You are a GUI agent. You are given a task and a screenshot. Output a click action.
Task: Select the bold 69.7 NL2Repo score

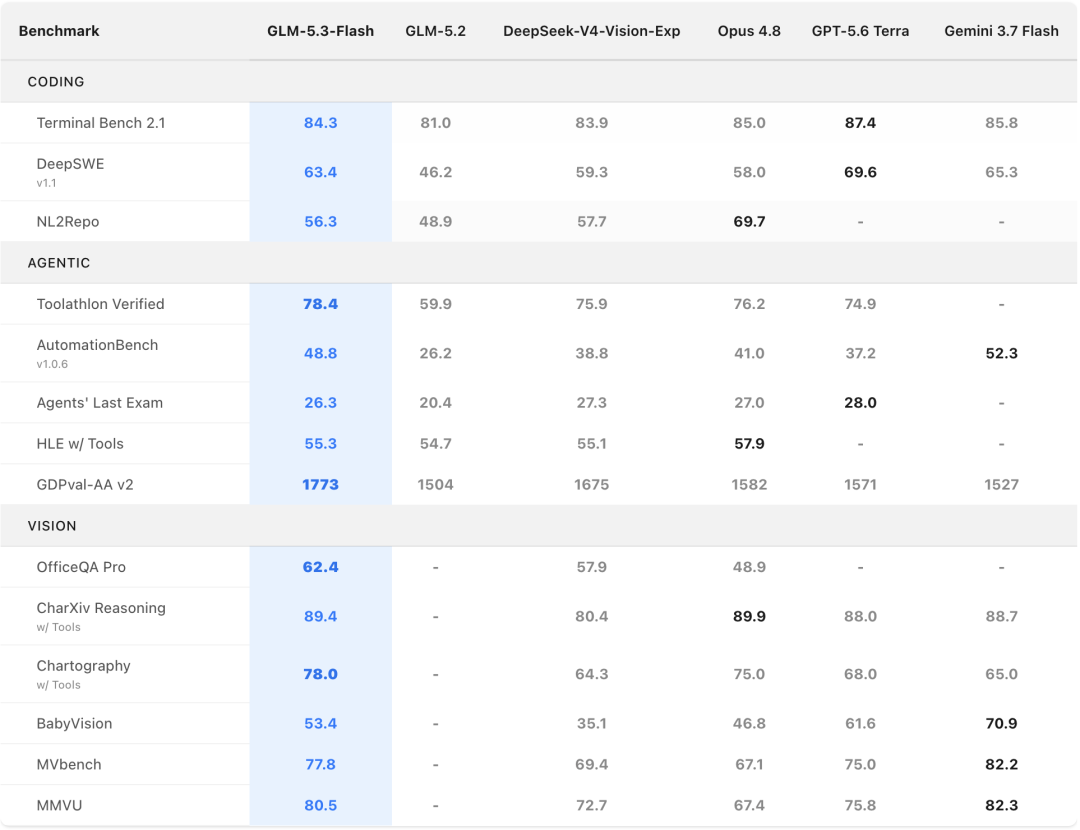[x=749, y=221]
